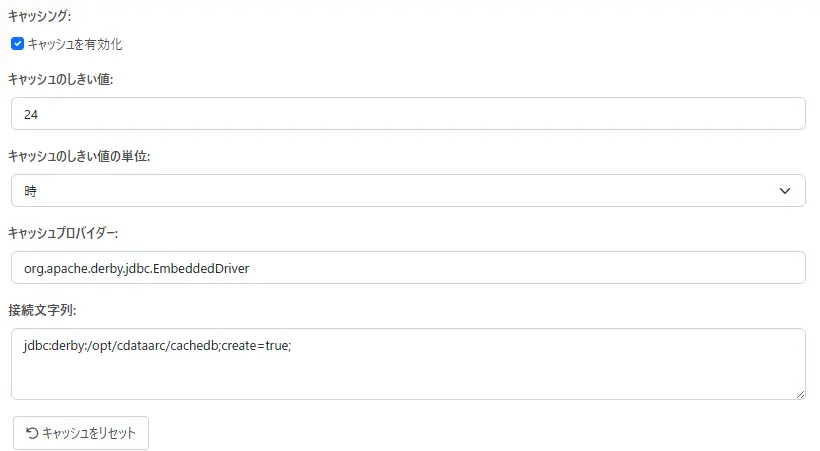Focus the キャッシュのしきい値 input field
The image size is (820, 451).
point(408,114)
